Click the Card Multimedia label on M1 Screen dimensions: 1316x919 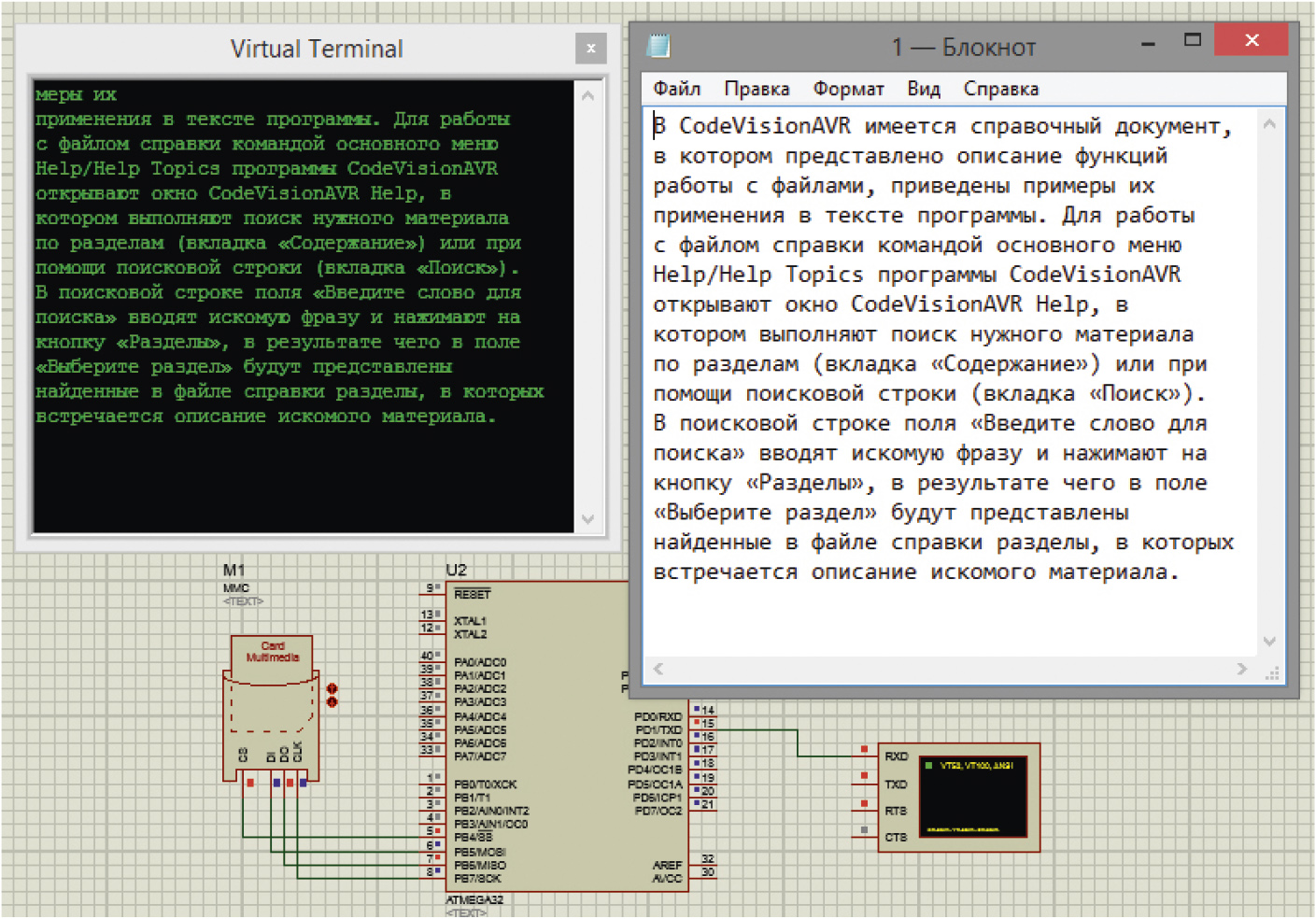point(273,651)
